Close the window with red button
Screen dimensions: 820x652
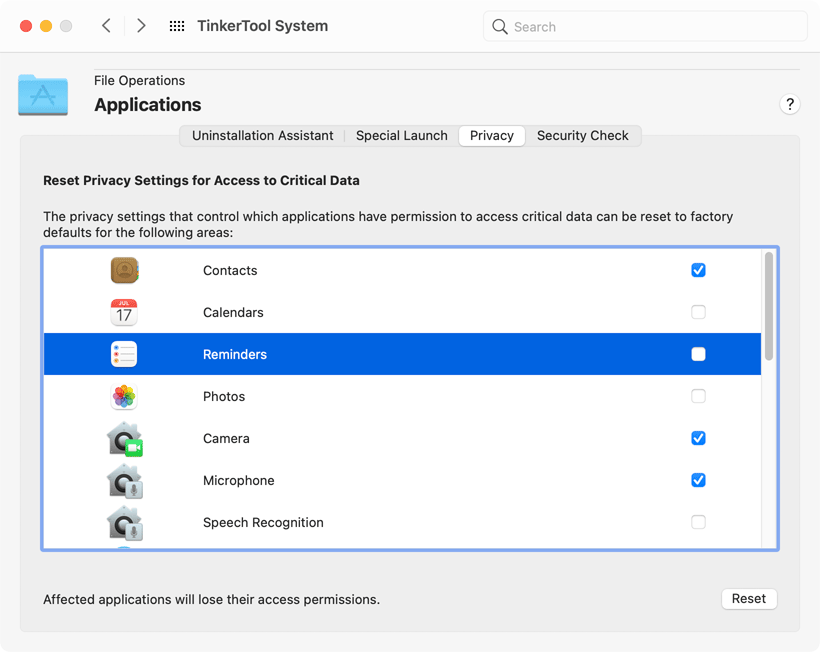pos(26,26)
